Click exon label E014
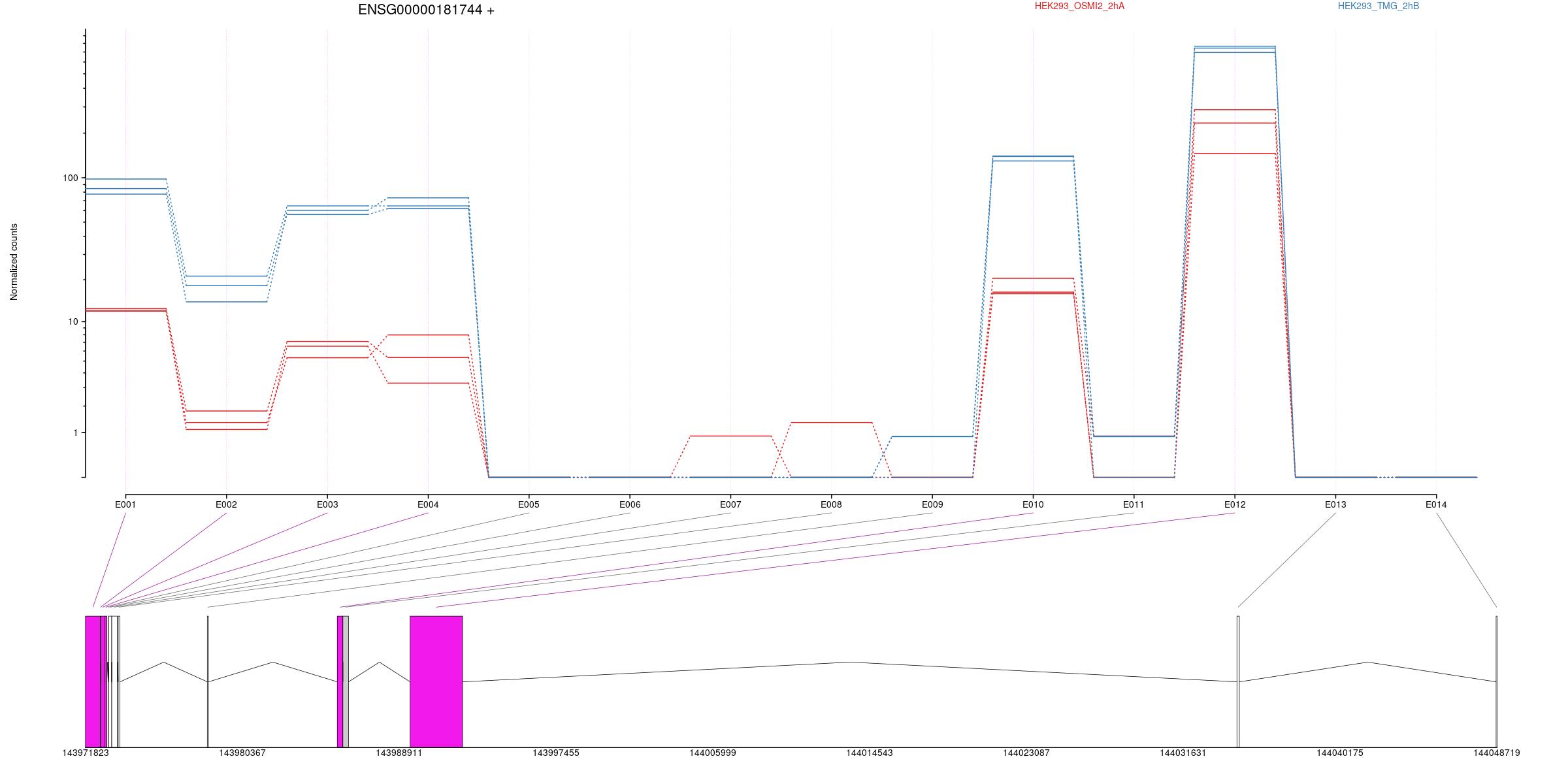The image size is (1568, 784). coord(1436,504)
